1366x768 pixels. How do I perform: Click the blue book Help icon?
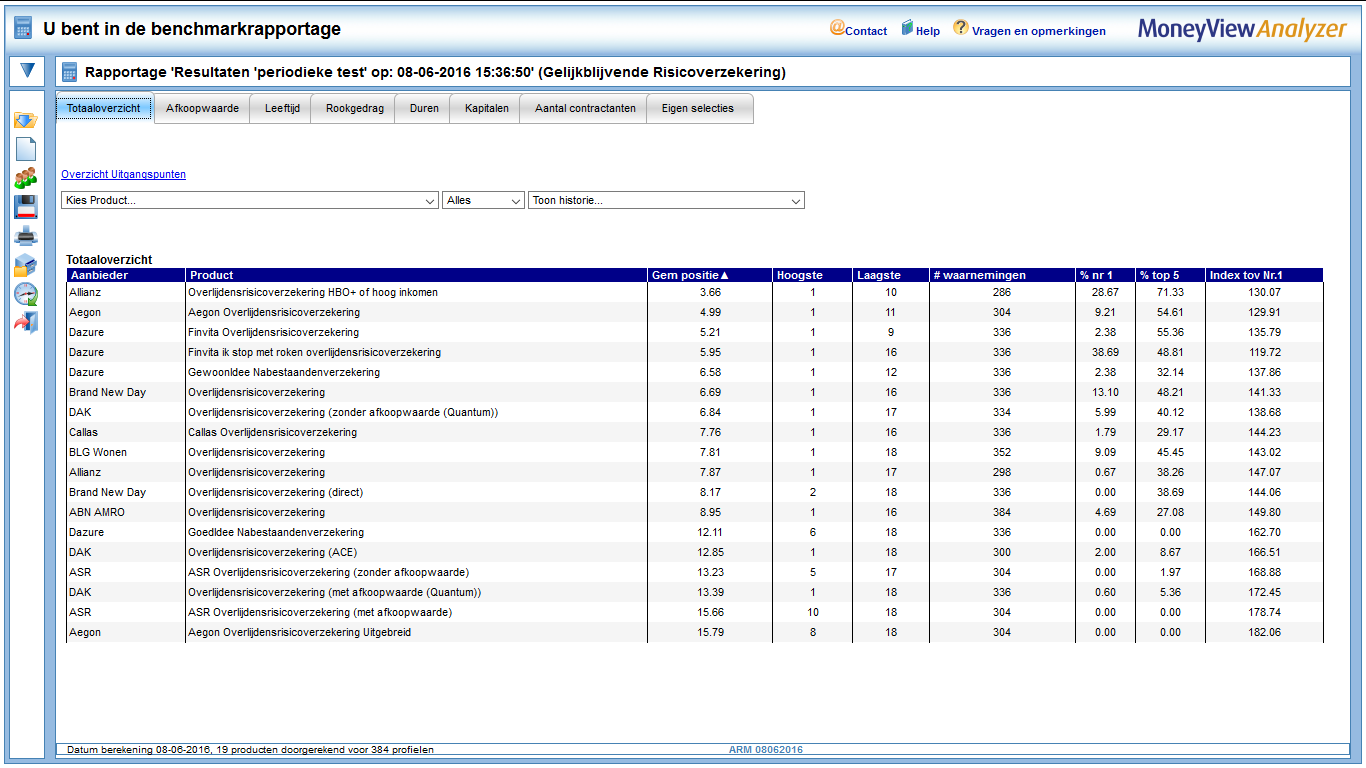907,28
